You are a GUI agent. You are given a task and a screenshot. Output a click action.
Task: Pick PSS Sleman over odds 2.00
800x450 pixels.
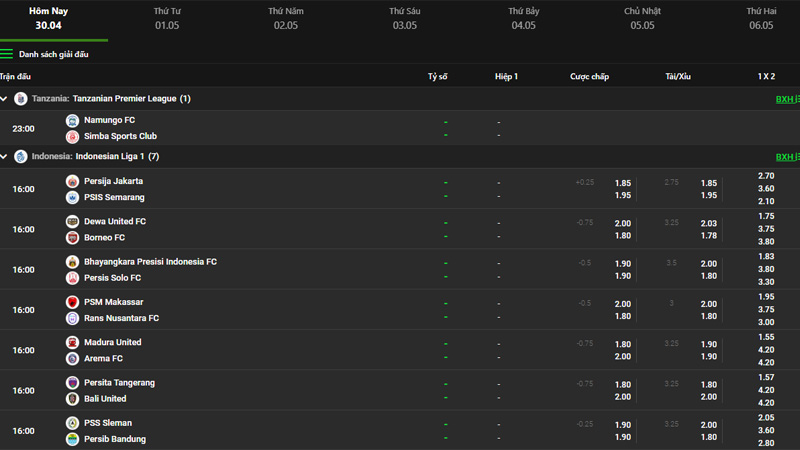tap(709, 425)
